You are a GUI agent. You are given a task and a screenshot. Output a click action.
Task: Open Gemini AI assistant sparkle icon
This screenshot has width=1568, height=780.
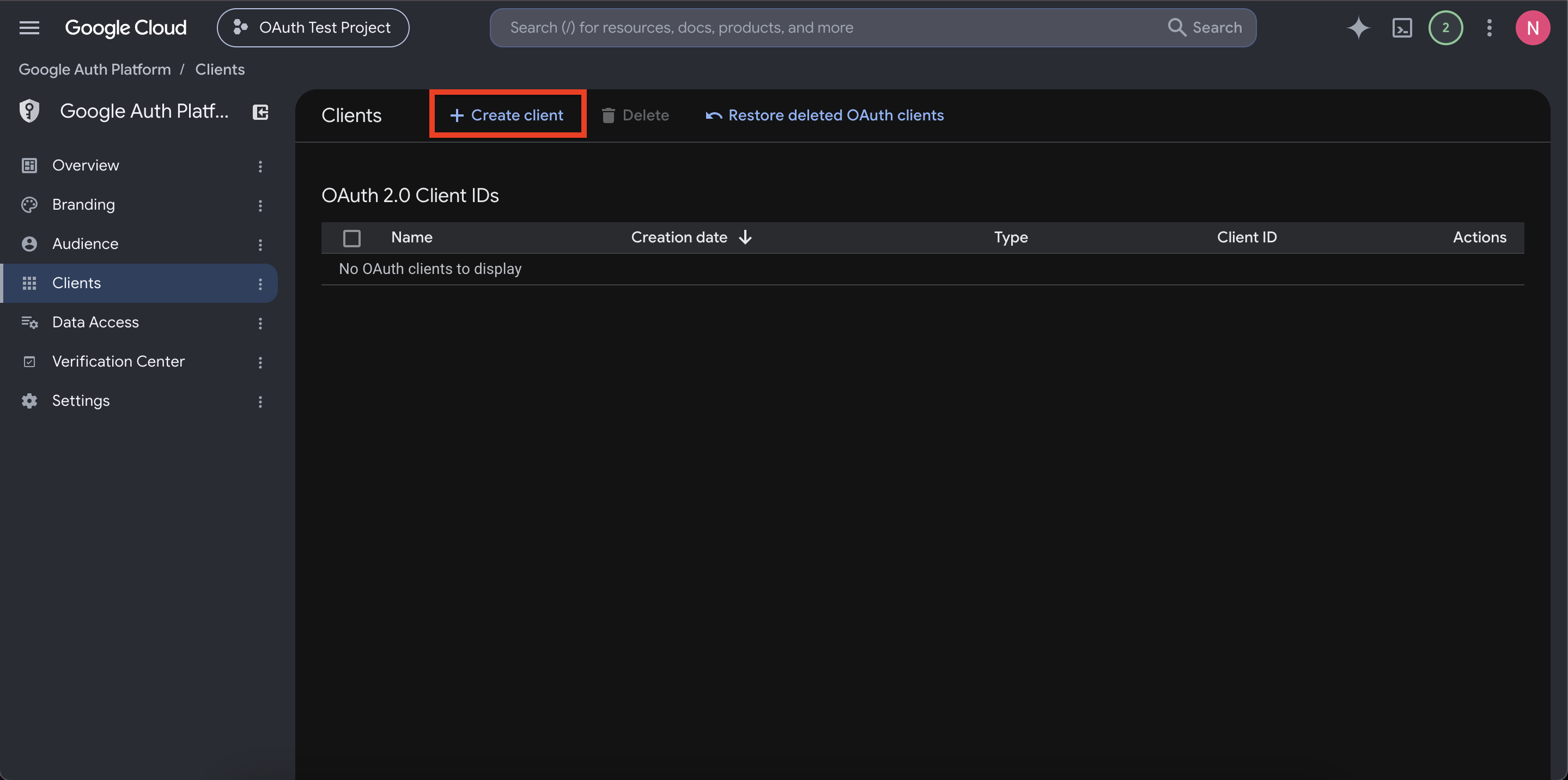pyautogui.click(x=1358, y=27)
